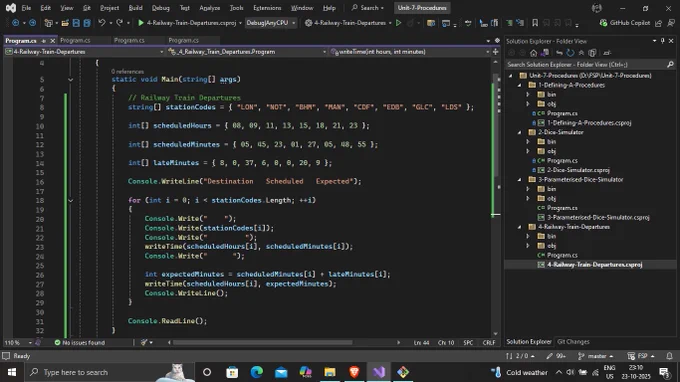Expand the bin folder under 4-Railway-Train-Departures

pyautogui.click(x=528, y=236)
